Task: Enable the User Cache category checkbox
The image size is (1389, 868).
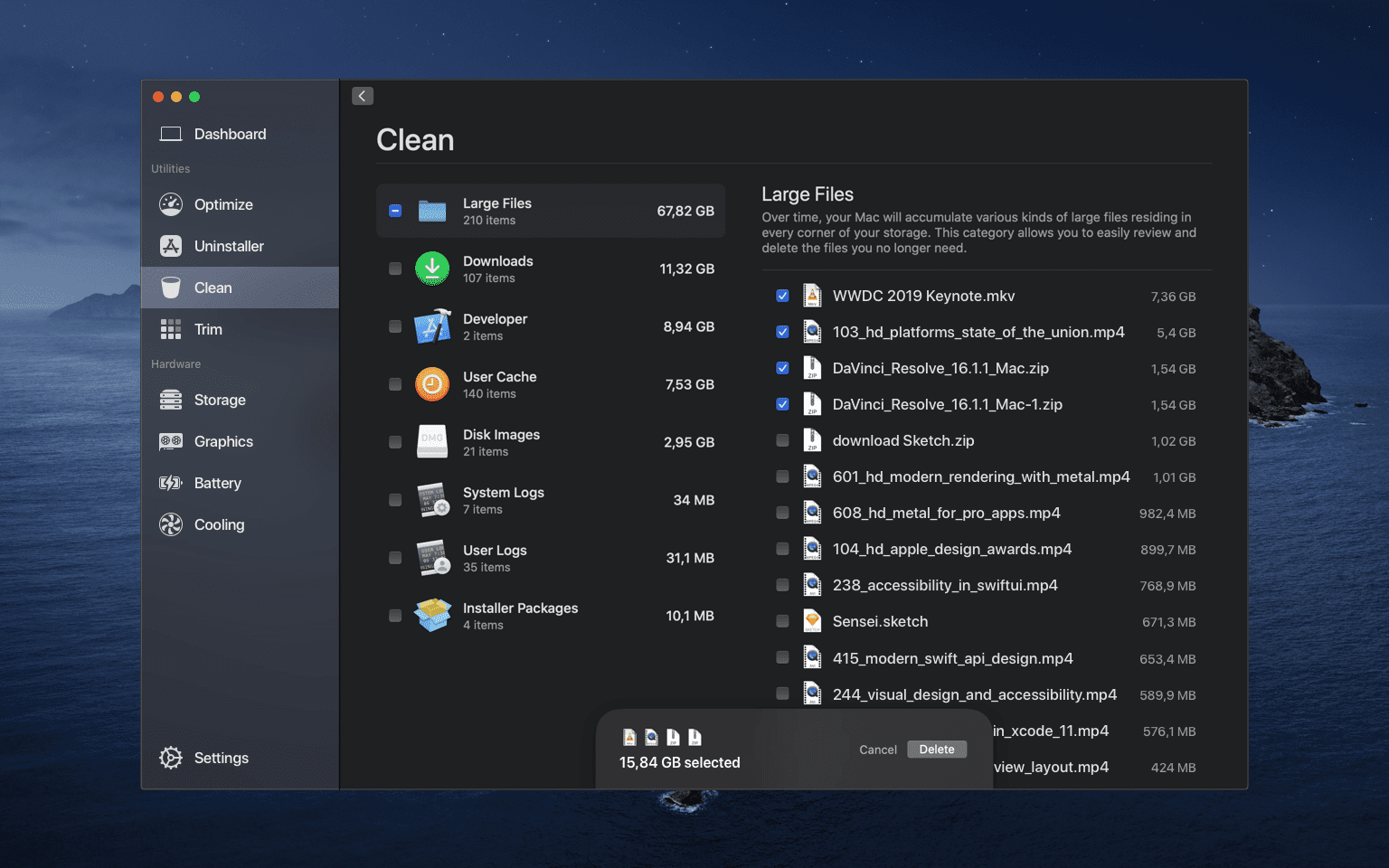Action: (395, 384)
